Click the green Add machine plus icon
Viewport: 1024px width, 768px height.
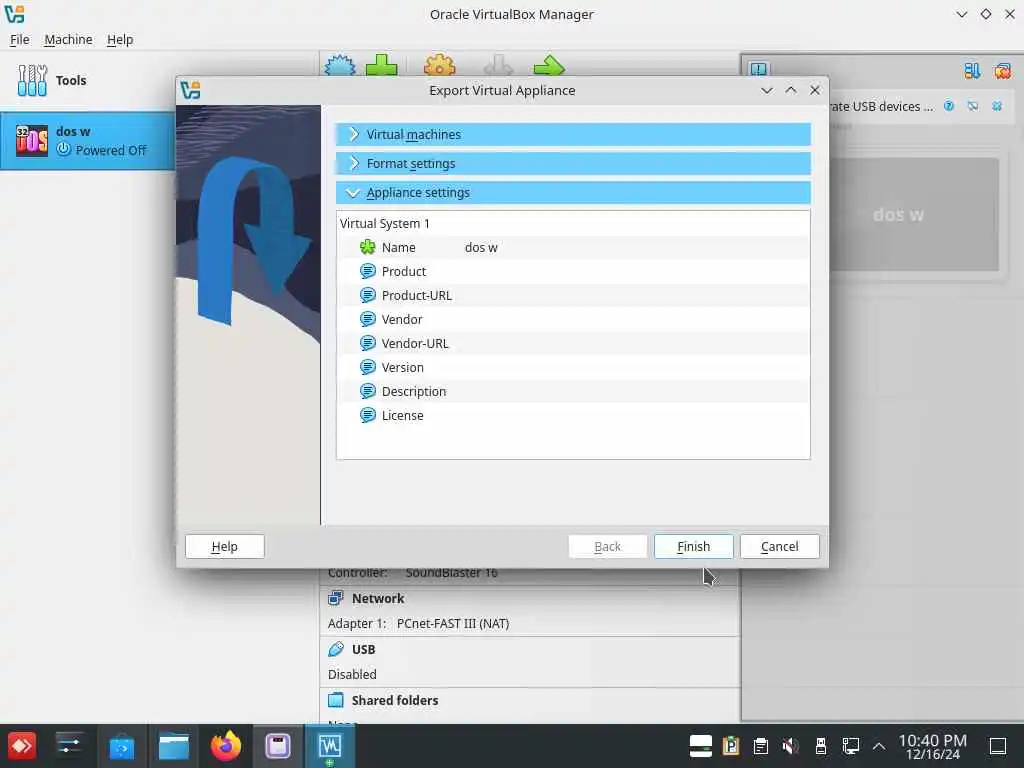[x=381, y=65]
